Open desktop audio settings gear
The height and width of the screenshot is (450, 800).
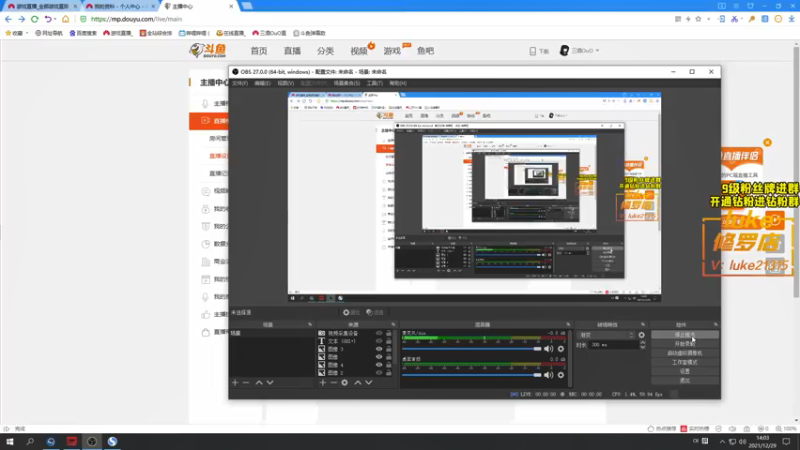pyautogui.click(x=561, y=375)
